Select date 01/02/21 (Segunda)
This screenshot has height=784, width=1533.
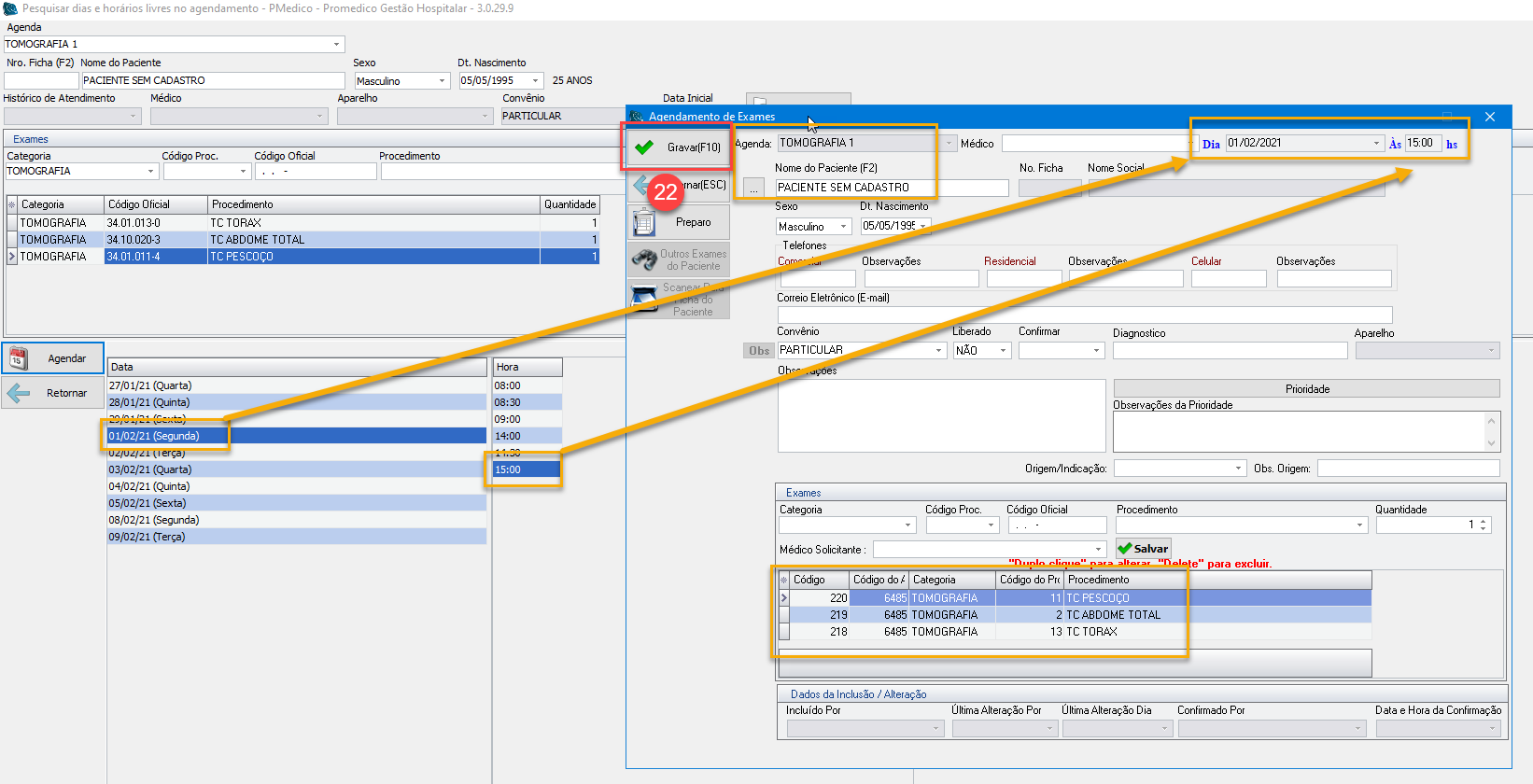(x=297, y=436)
